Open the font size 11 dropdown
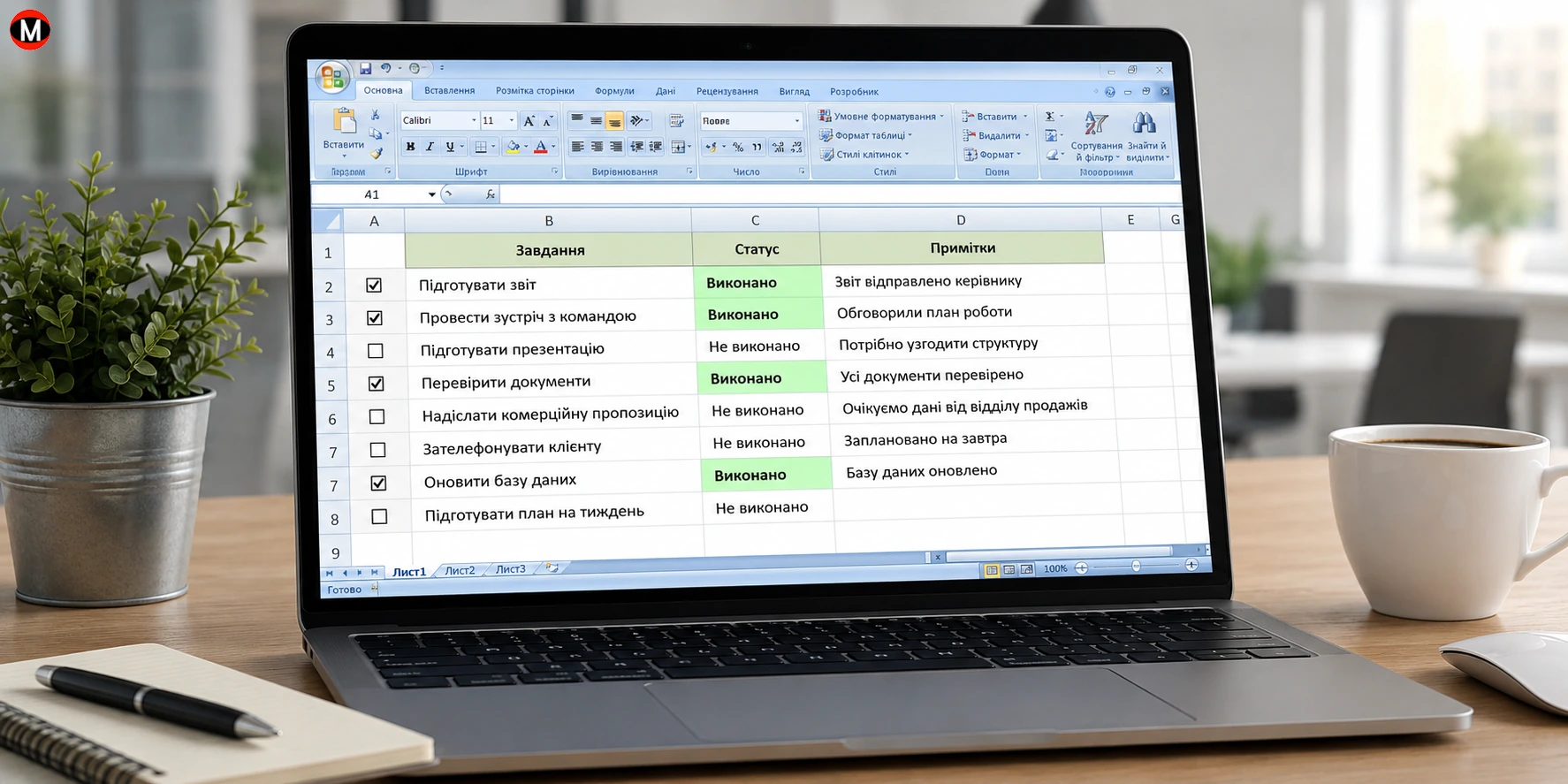 (511, 120)
